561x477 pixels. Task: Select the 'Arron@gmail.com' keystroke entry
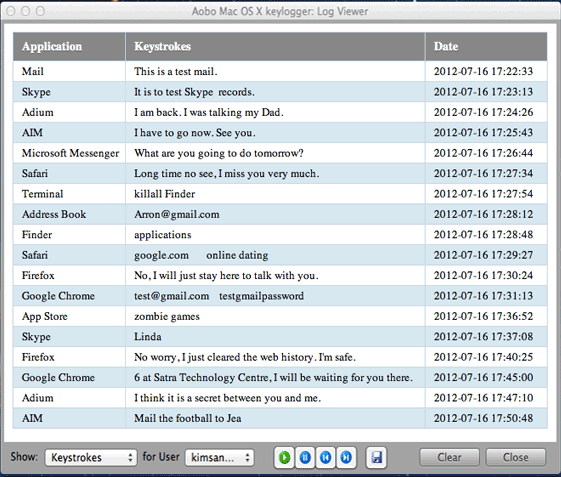pos(177,214)
